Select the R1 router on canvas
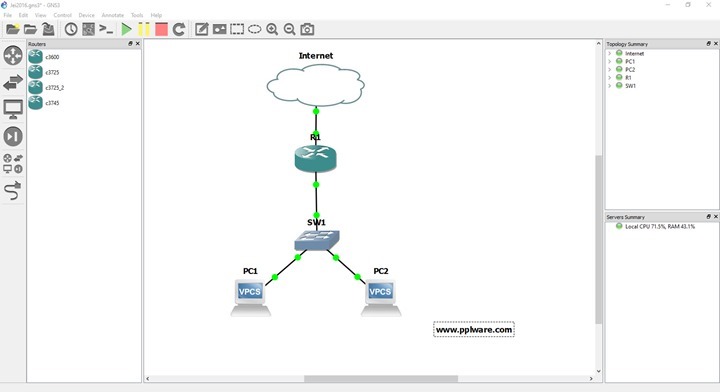The image size is (720, 392). pyautogui.click(x=315, y=159)
